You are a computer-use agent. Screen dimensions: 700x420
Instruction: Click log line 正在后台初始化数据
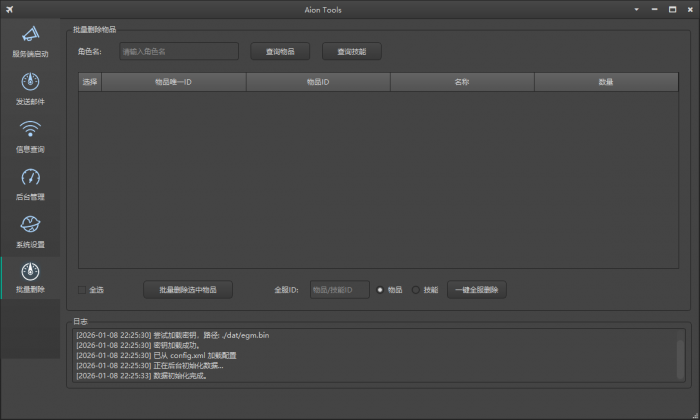point(150,366)
